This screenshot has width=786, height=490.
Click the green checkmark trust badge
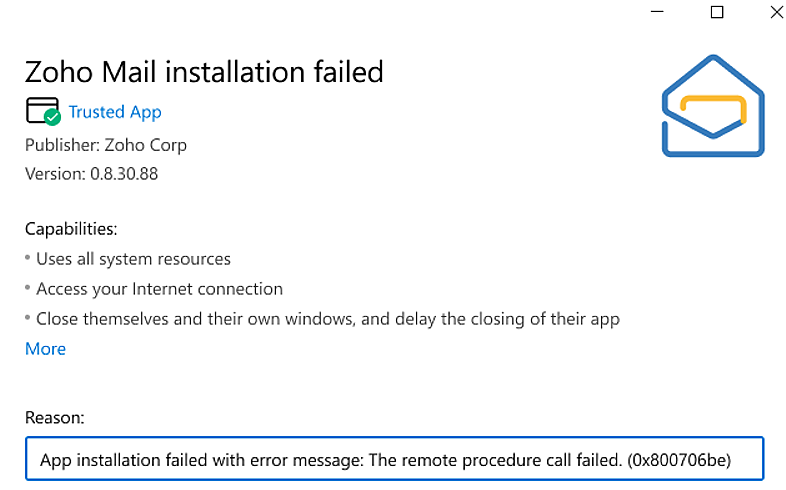coord(53,117)
